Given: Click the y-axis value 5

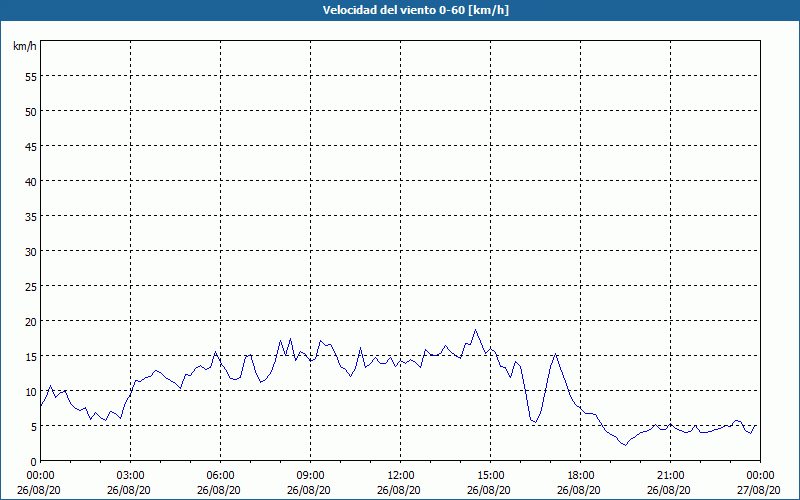Looking at the screenshot, I should coord(34,427).
